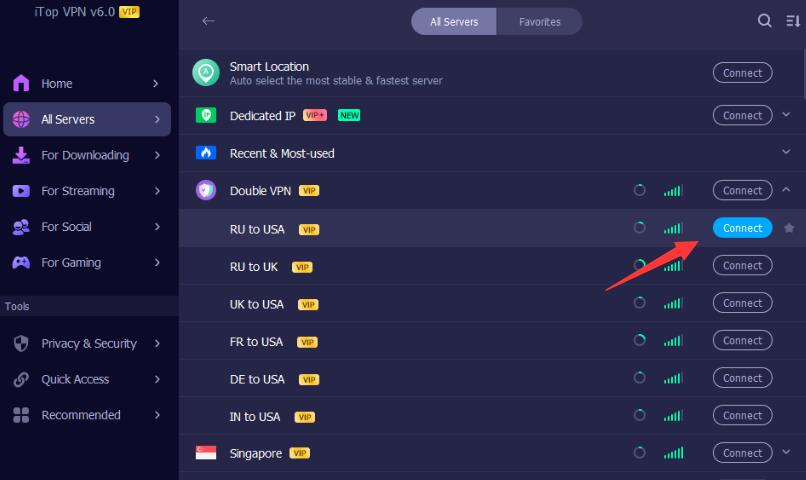
Task: Open For Streaming in sidebar
Action: tap(87, 191)
